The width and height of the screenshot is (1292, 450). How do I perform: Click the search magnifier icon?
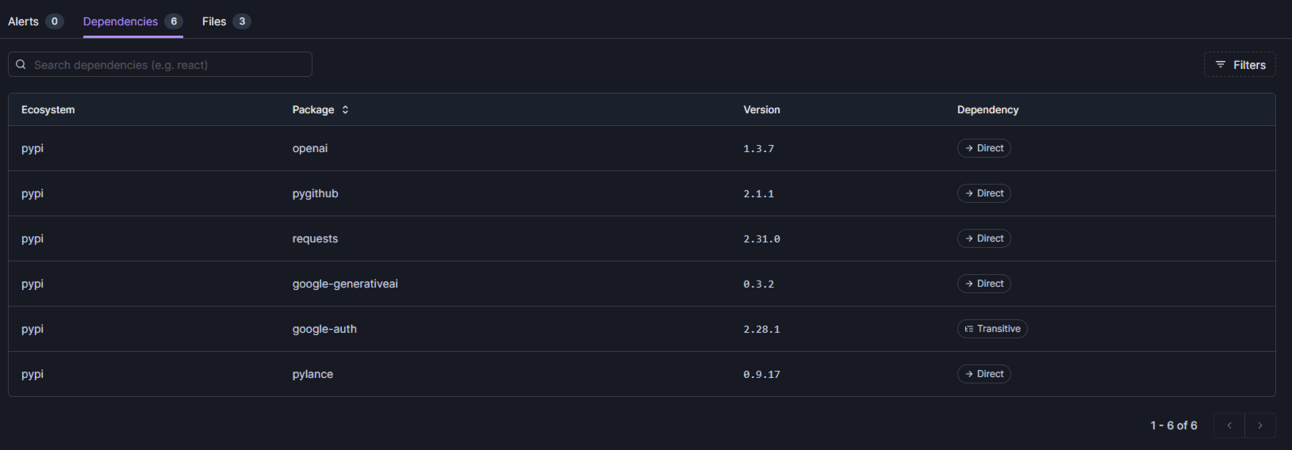click(21, 64)
